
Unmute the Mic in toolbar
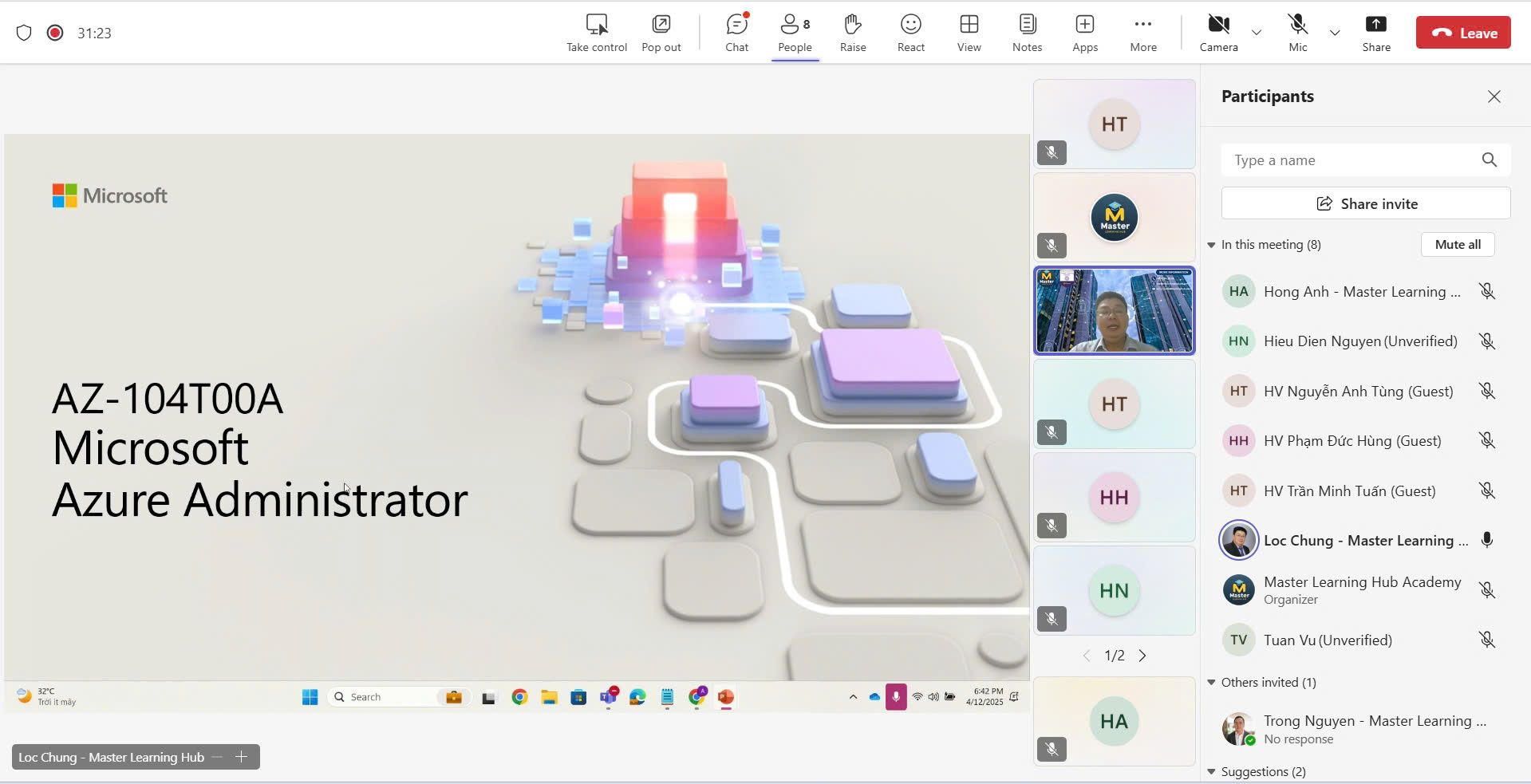[1298, 33]
